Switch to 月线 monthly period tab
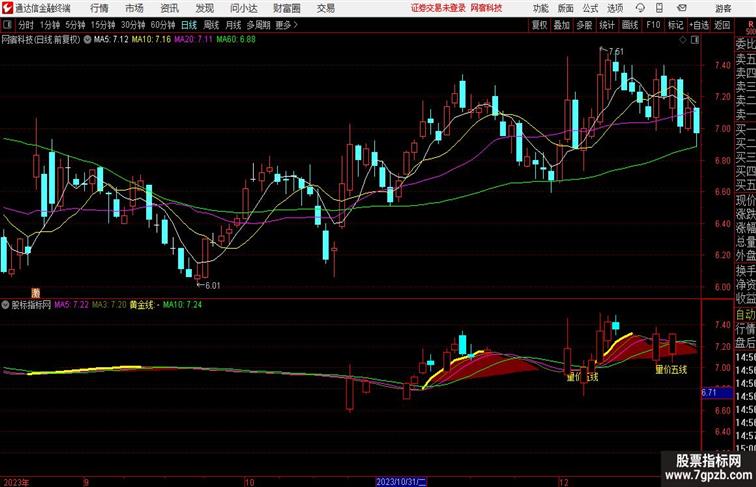The image size is (756, 487). (233, 25)
